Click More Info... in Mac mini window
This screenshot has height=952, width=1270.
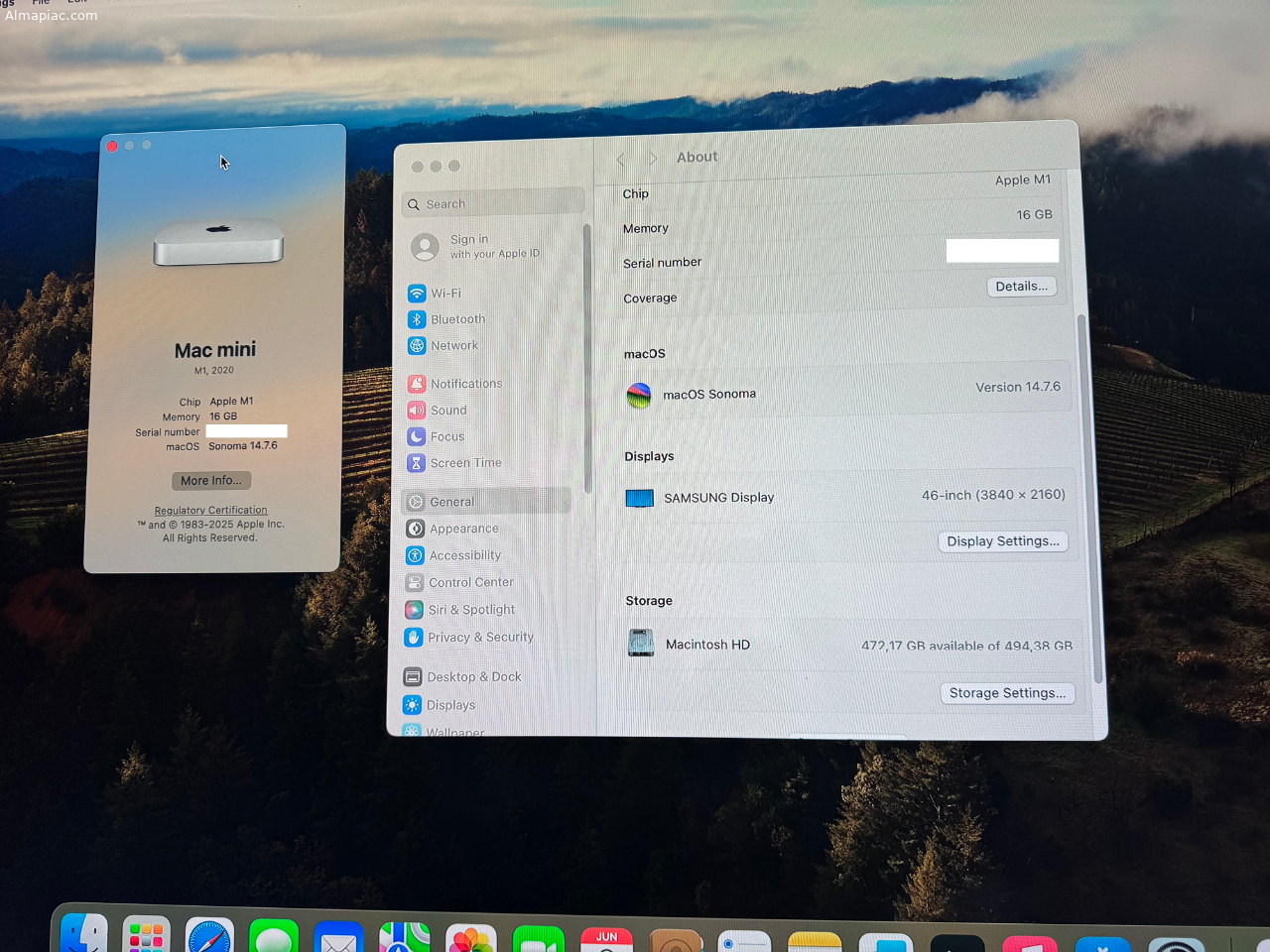[211, 481]
